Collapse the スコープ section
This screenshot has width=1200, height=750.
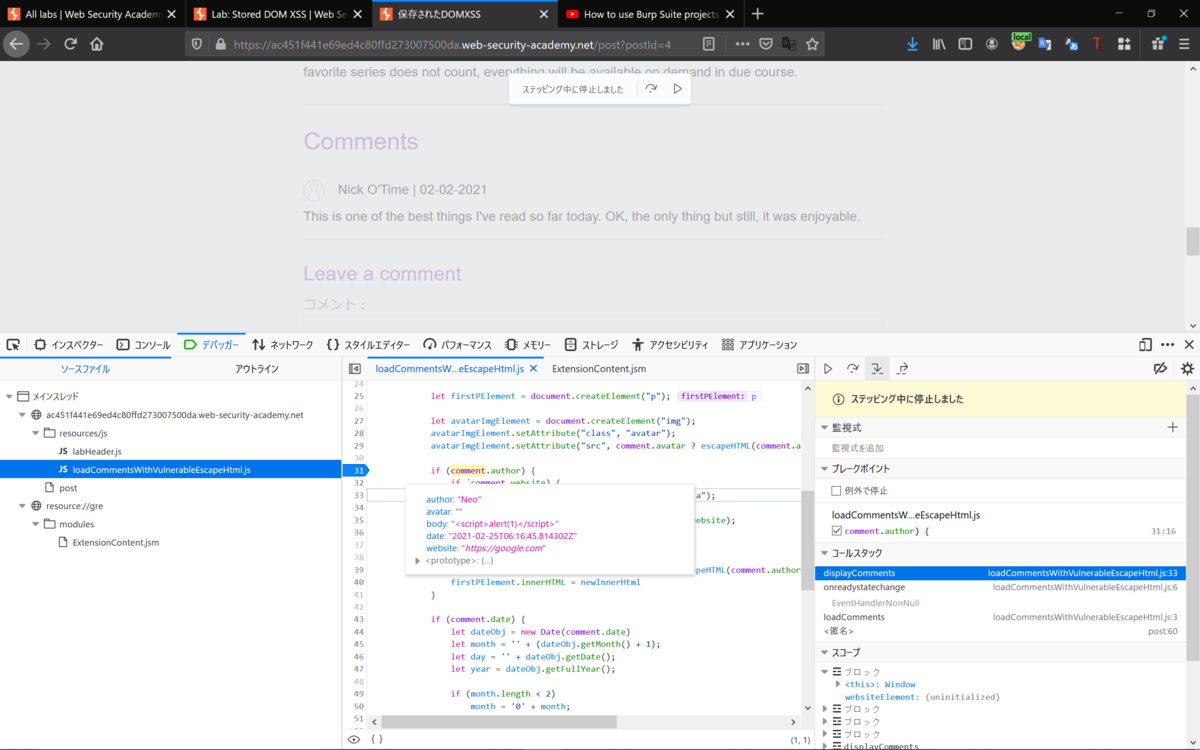pyautogui.click(x=824, y=653)
